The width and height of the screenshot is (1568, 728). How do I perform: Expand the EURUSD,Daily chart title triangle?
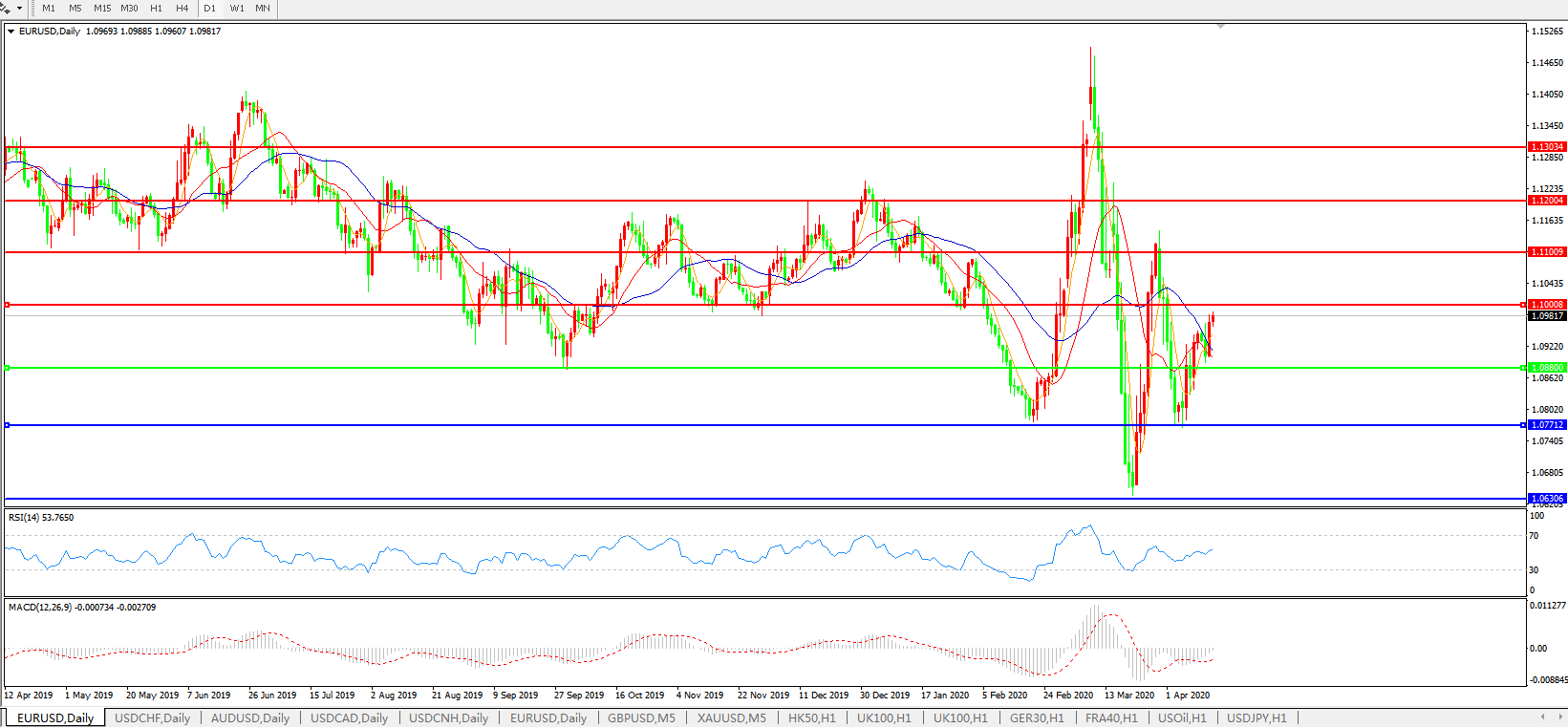coord(11,32)
